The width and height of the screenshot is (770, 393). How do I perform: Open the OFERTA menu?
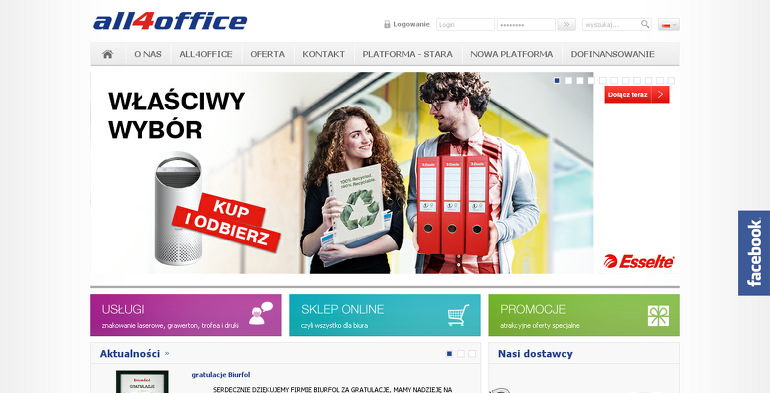(268, 54)
